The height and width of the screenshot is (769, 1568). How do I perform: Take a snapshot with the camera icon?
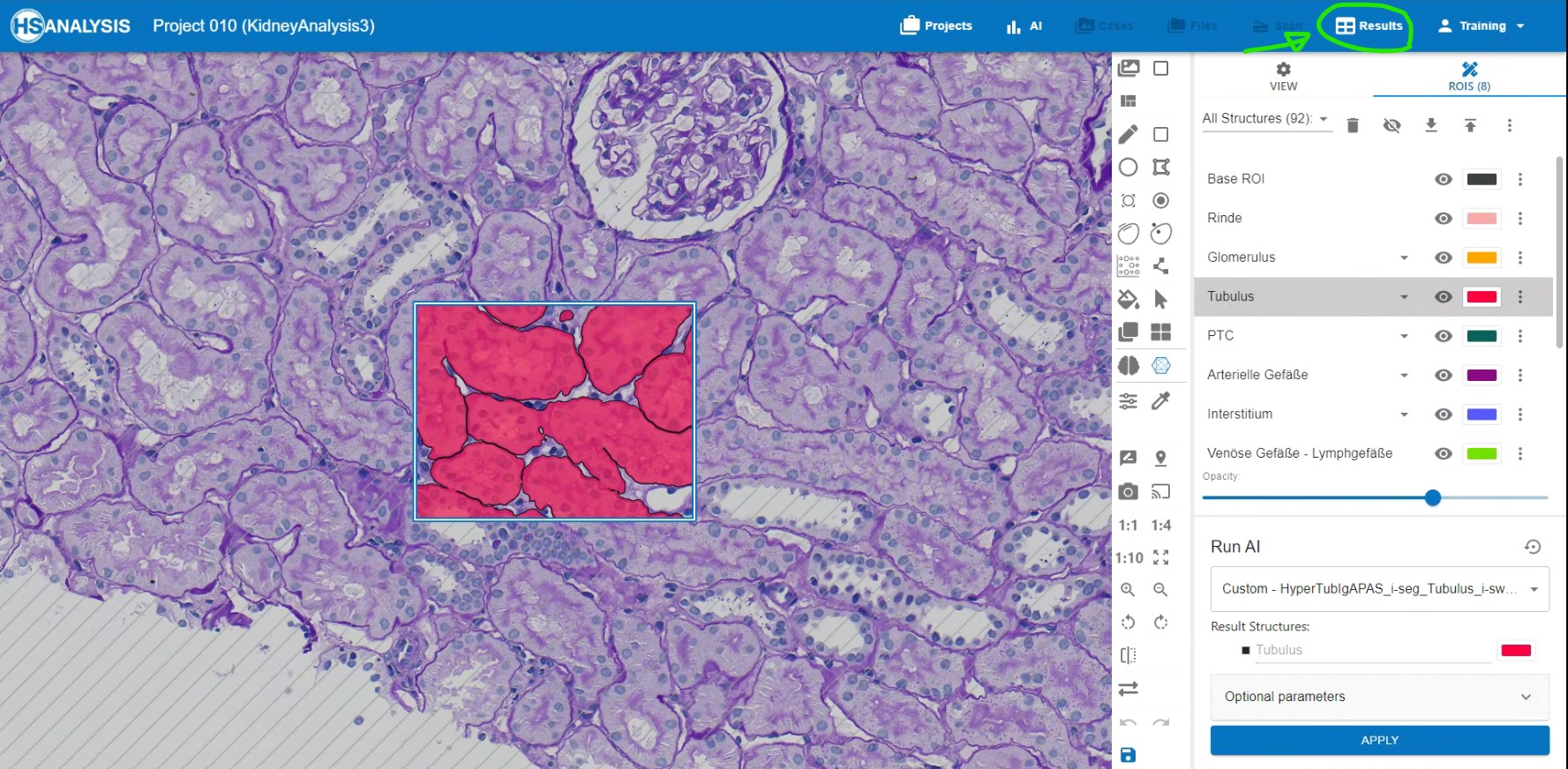pos(1128,491)
